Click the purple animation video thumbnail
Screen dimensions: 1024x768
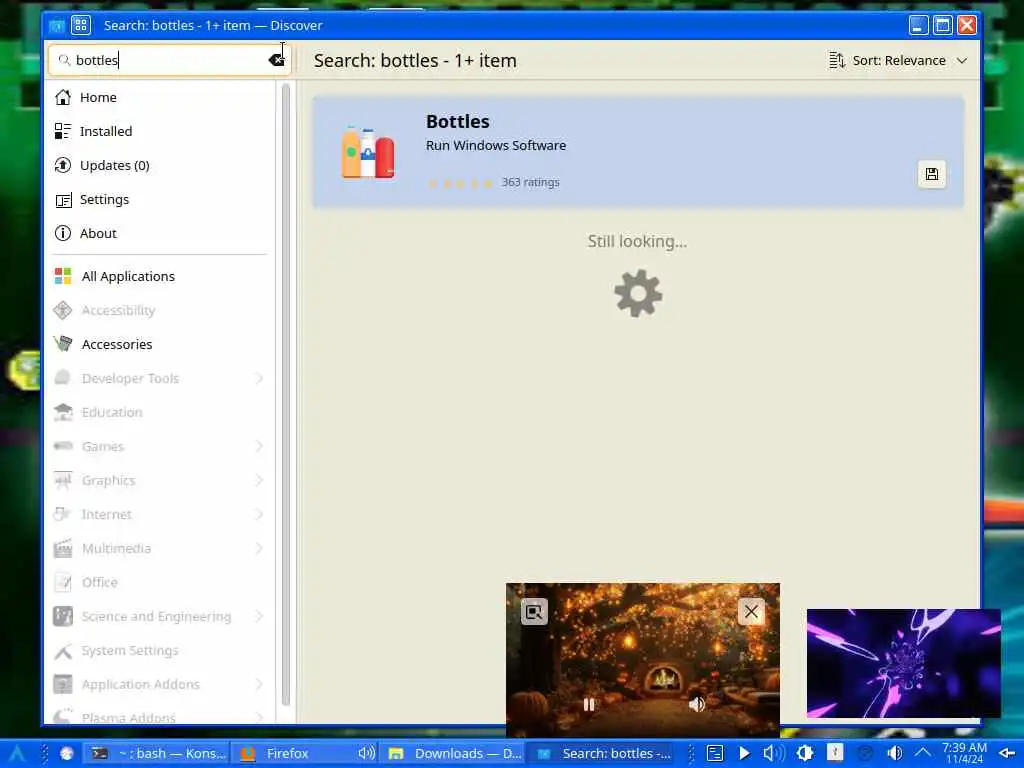[904, 664]
